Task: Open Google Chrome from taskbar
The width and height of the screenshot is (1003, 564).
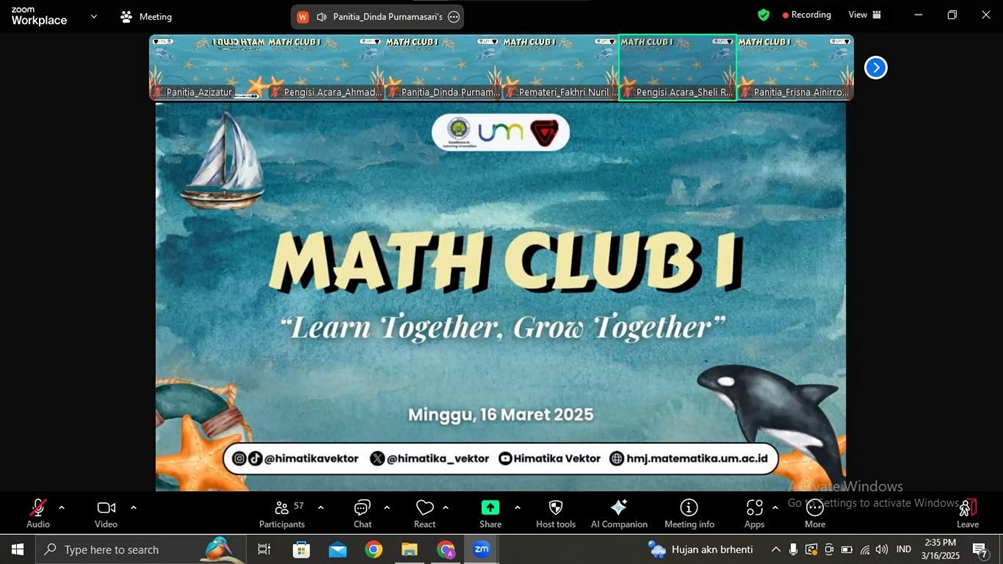Action: (x=374, y=549)
